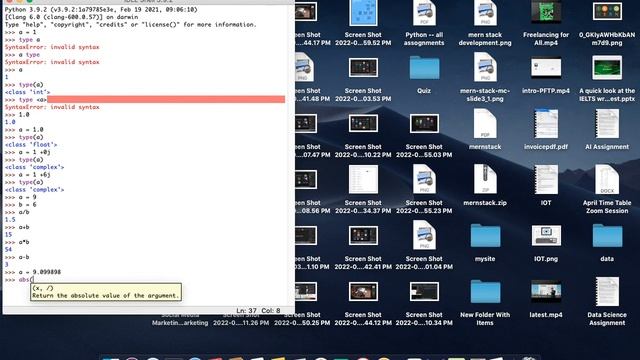
Task: Select April Time Table Zoom Session DOCX icon
Action: 607,179
